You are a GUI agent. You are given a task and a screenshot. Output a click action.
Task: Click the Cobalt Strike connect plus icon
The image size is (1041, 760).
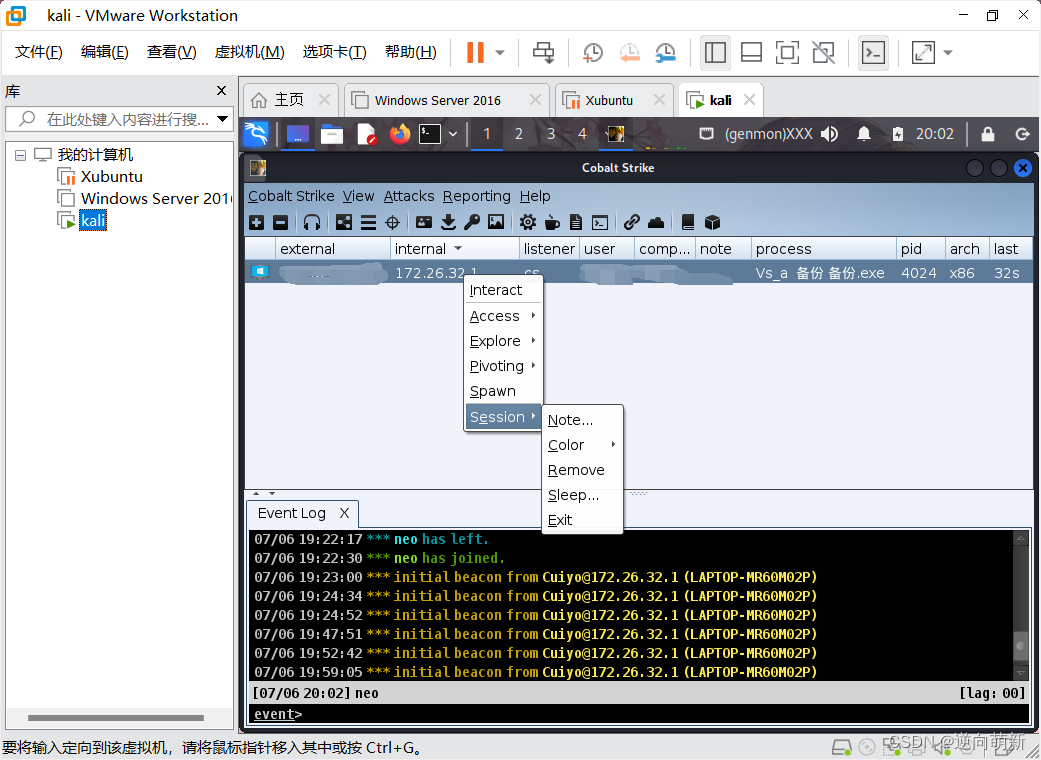pos(256,222)
